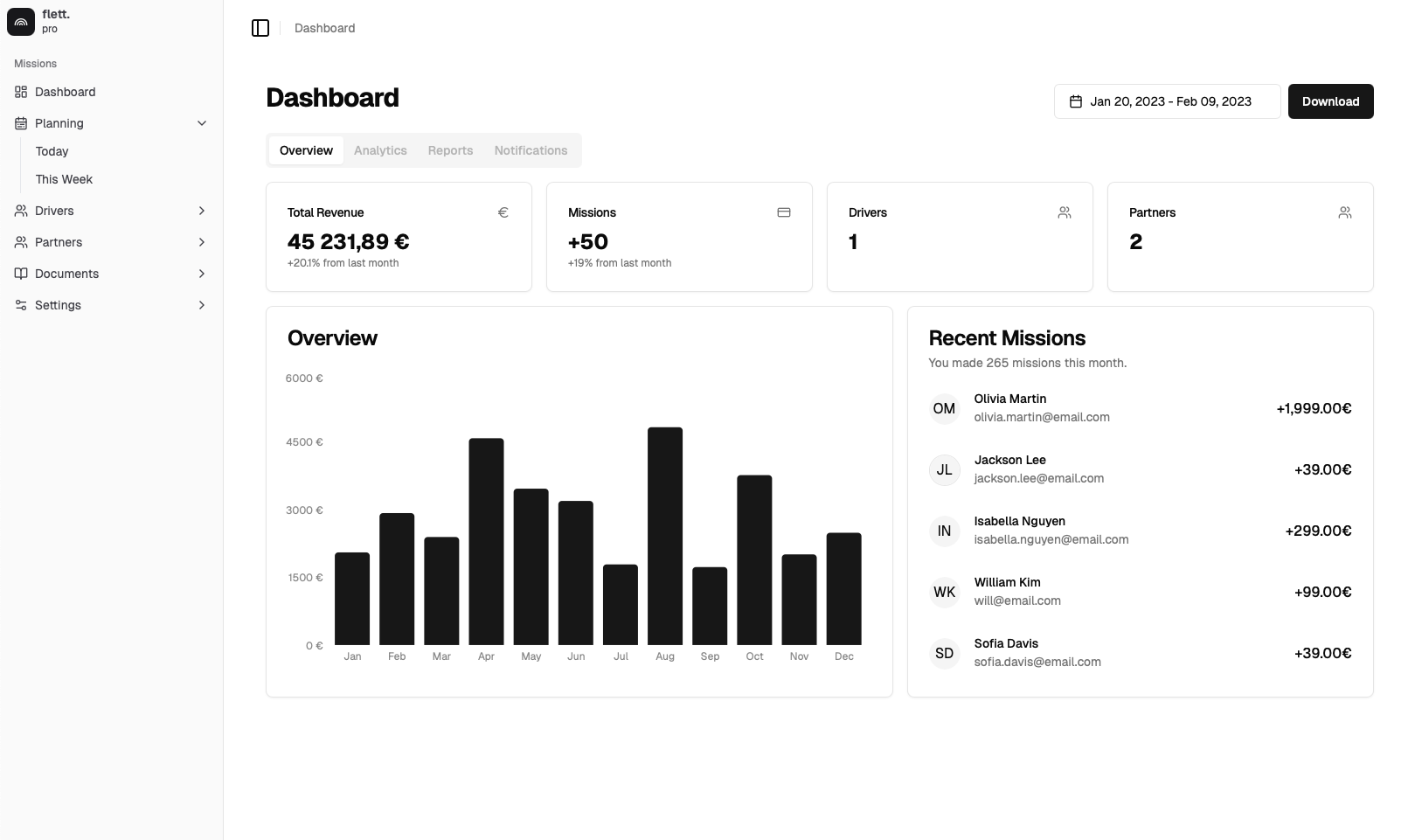This screenshot has height=840, width=1415.
Task: Switch to the Analytics tab
Action: 380,149
